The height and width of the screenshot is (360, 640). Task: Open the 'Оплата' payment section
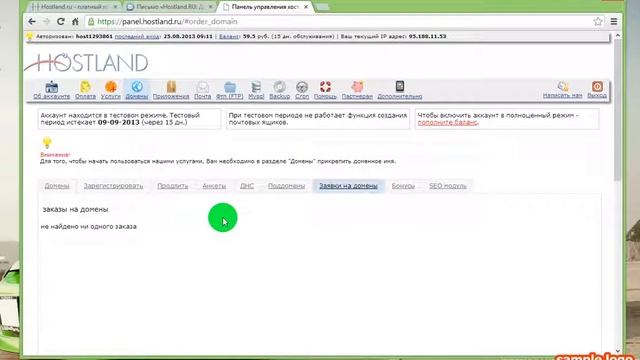tap(85, 90)
